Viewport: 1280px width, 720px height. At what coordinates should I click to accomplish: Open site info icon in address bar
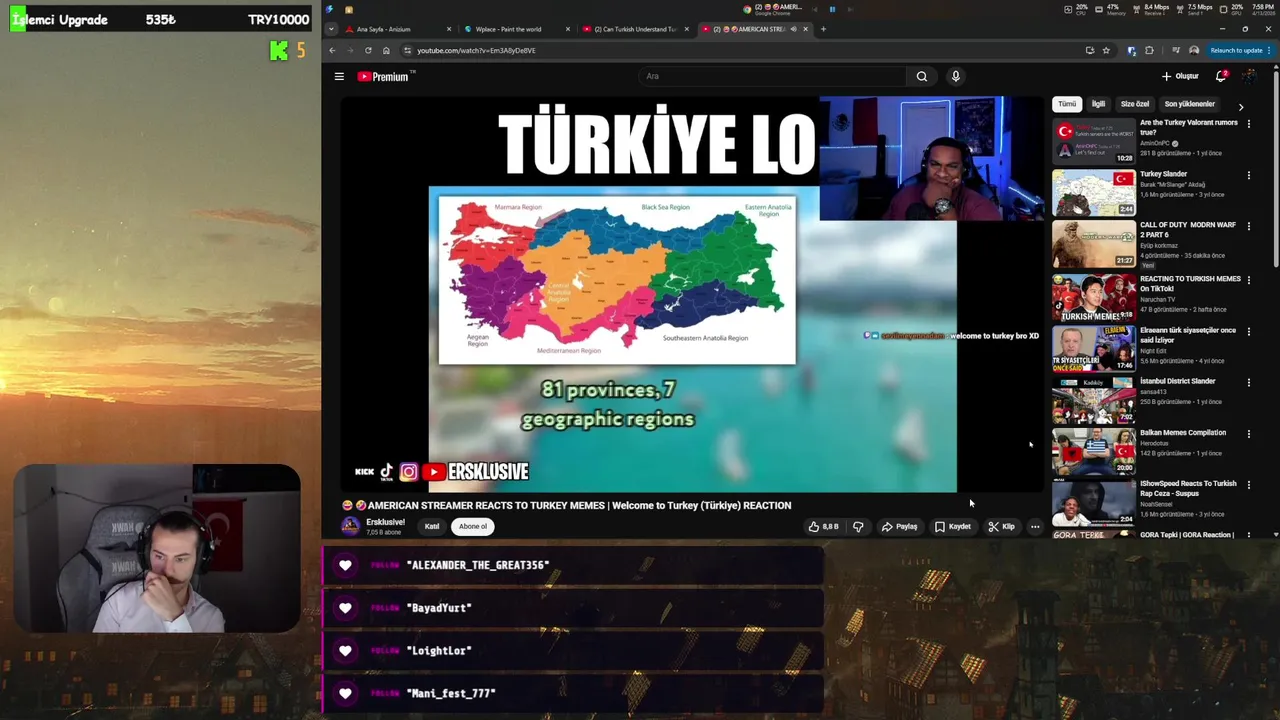407,50
